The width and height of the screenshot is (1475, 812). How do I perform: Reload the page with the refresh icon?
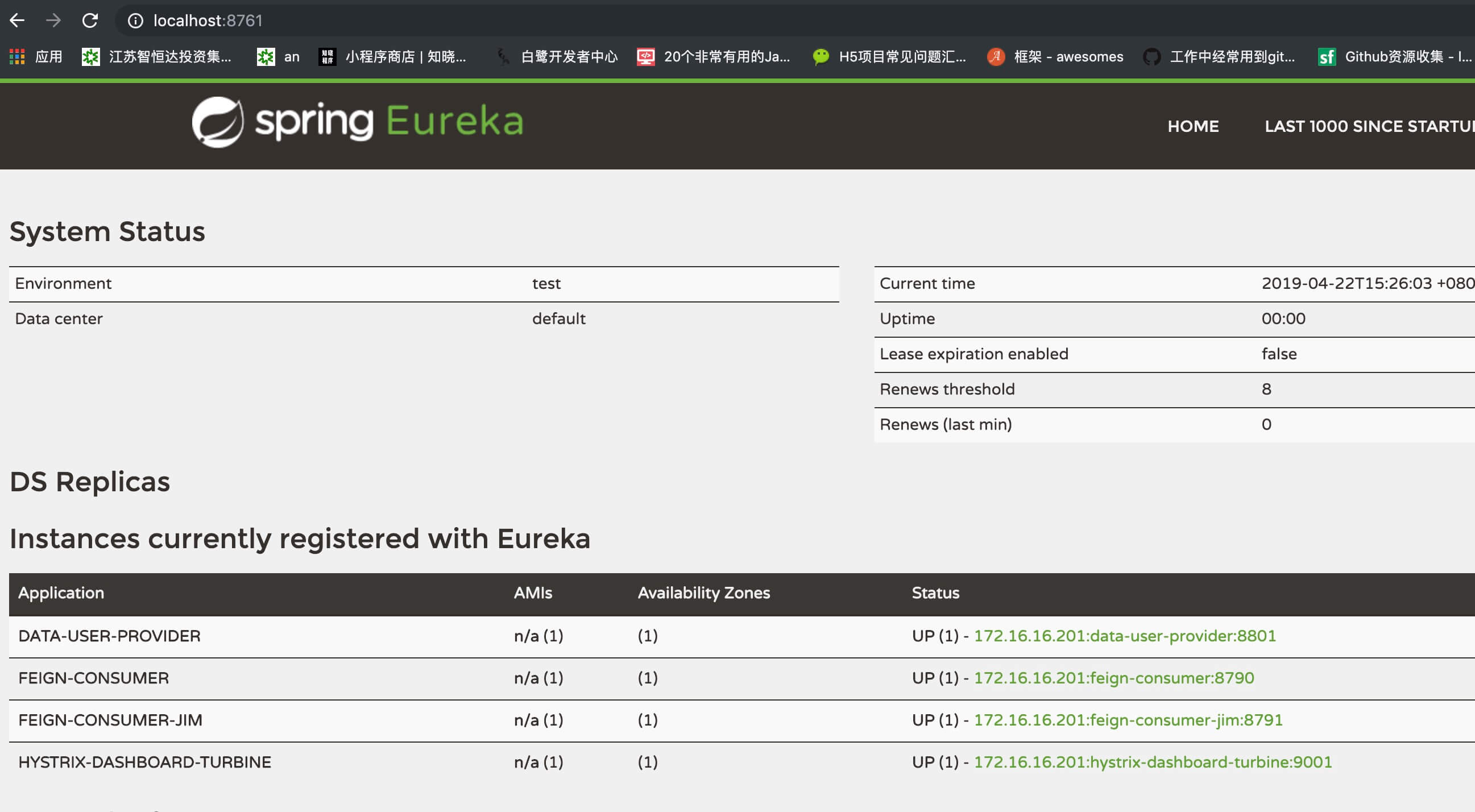click(x=90, y=20)
